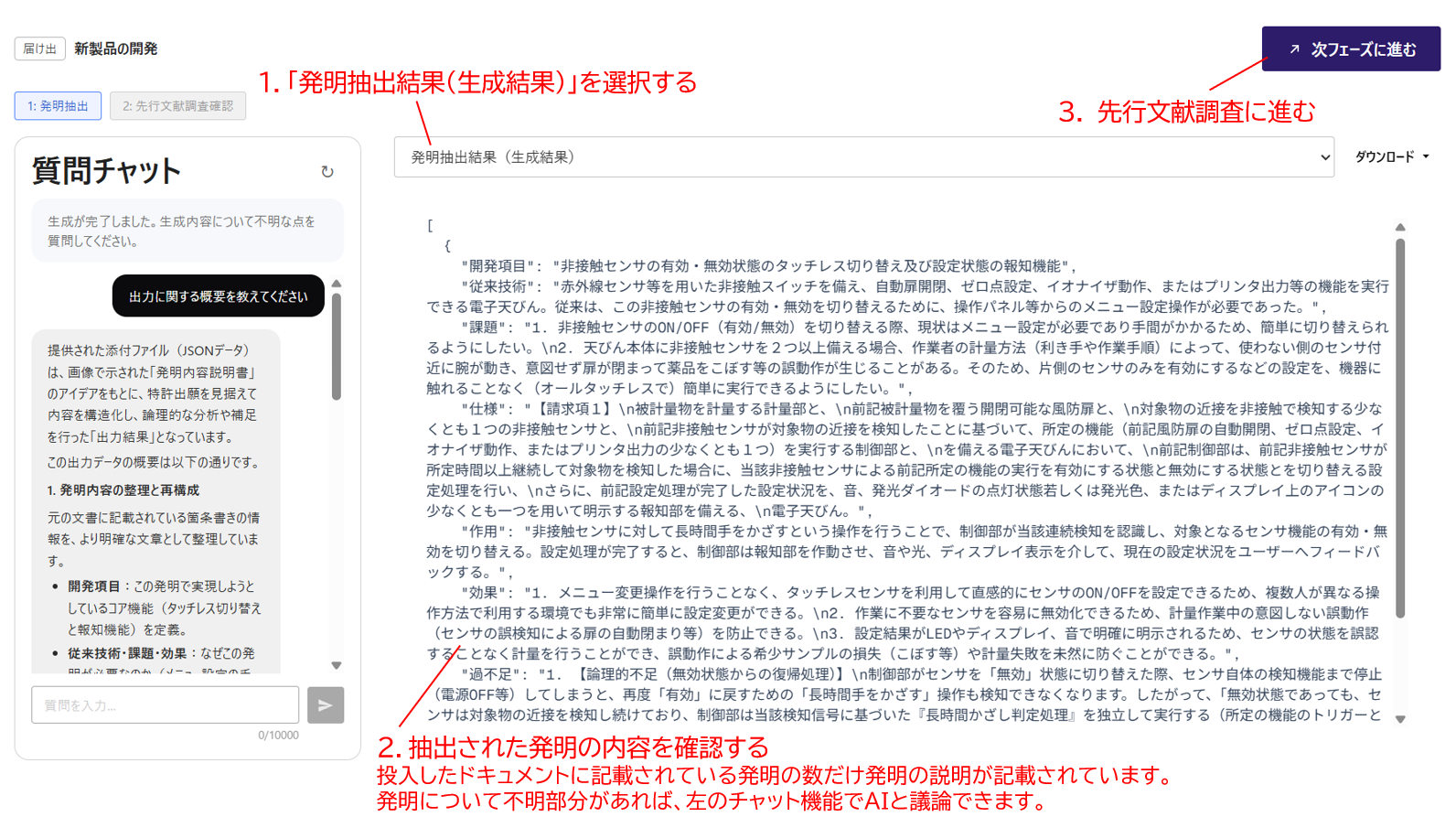Expand the ダウンロード menu
This screenshot has height=817, width=1456.
pos(1392,157)
